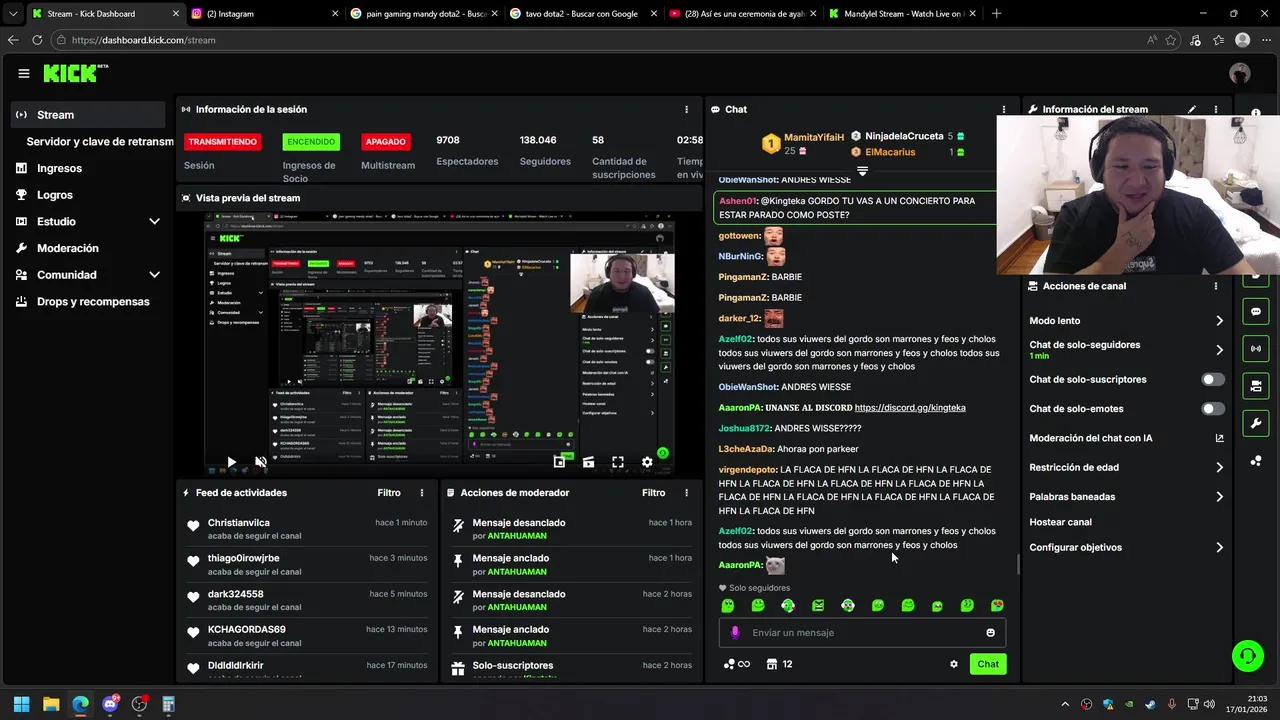The image size is (1280, 720).
Task: Open the hamburger menu beside Kick logo
Action: (x=24, y=73)
